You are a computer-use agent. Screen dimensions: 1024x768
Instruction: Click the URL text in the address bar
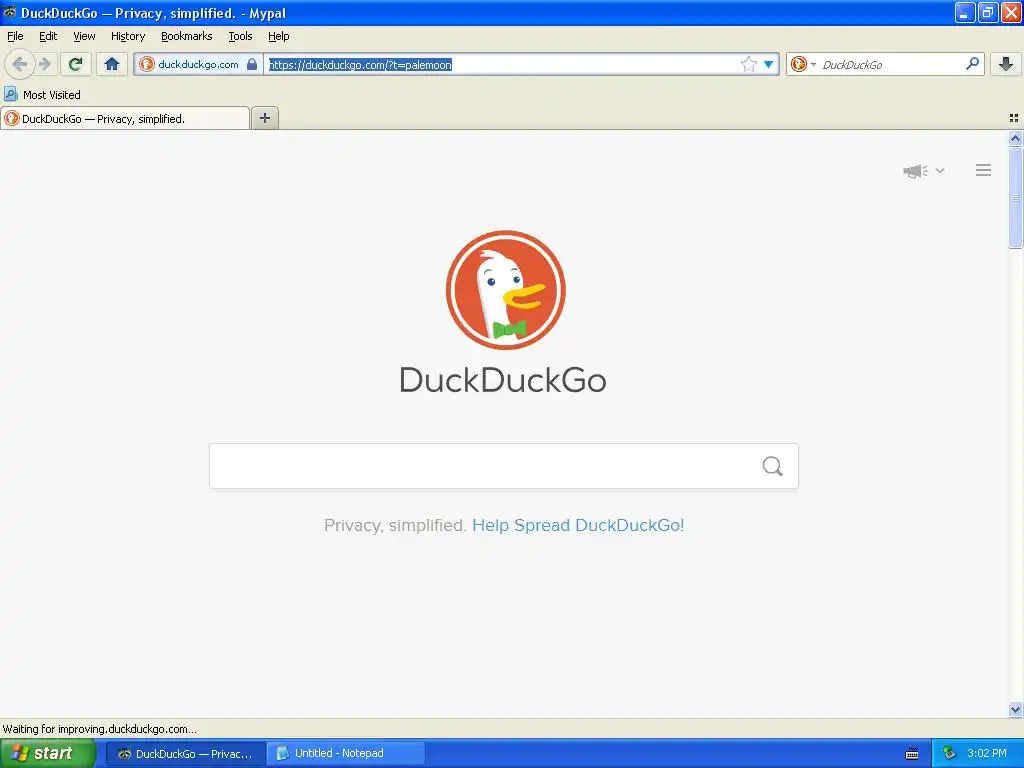pos(360,65)
